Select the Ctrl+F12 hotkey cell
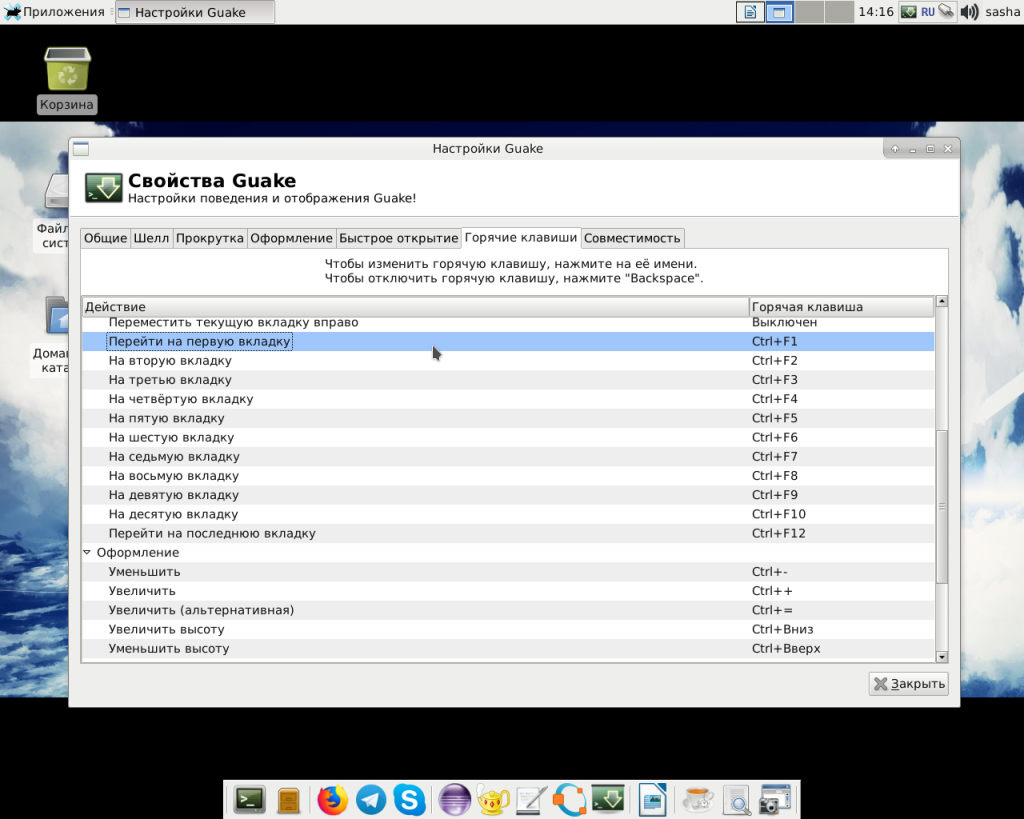 click(x=779, y=534)
